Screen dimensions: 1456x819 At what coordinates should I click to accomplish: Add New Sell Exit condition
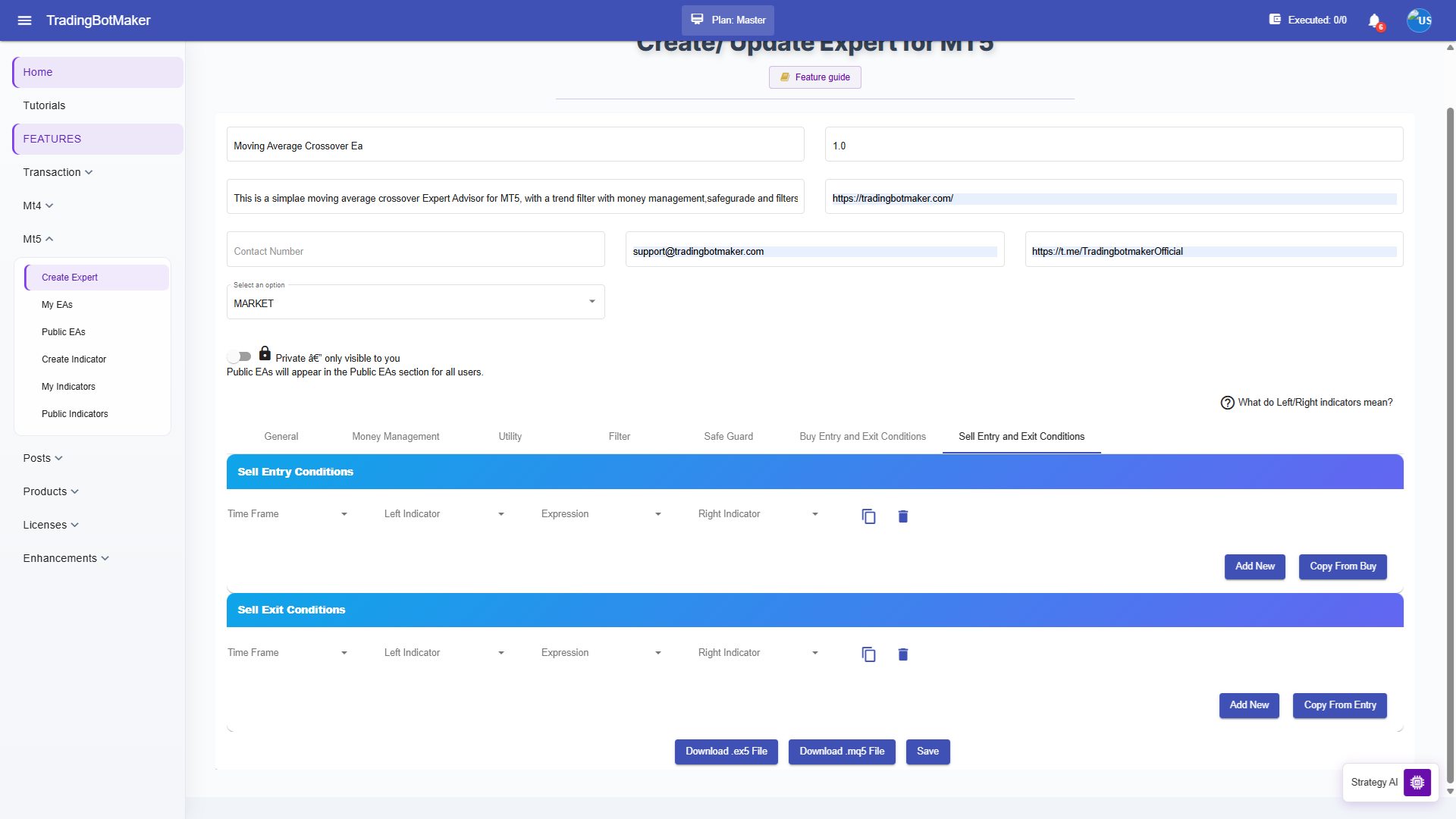tap(1249, 705)
